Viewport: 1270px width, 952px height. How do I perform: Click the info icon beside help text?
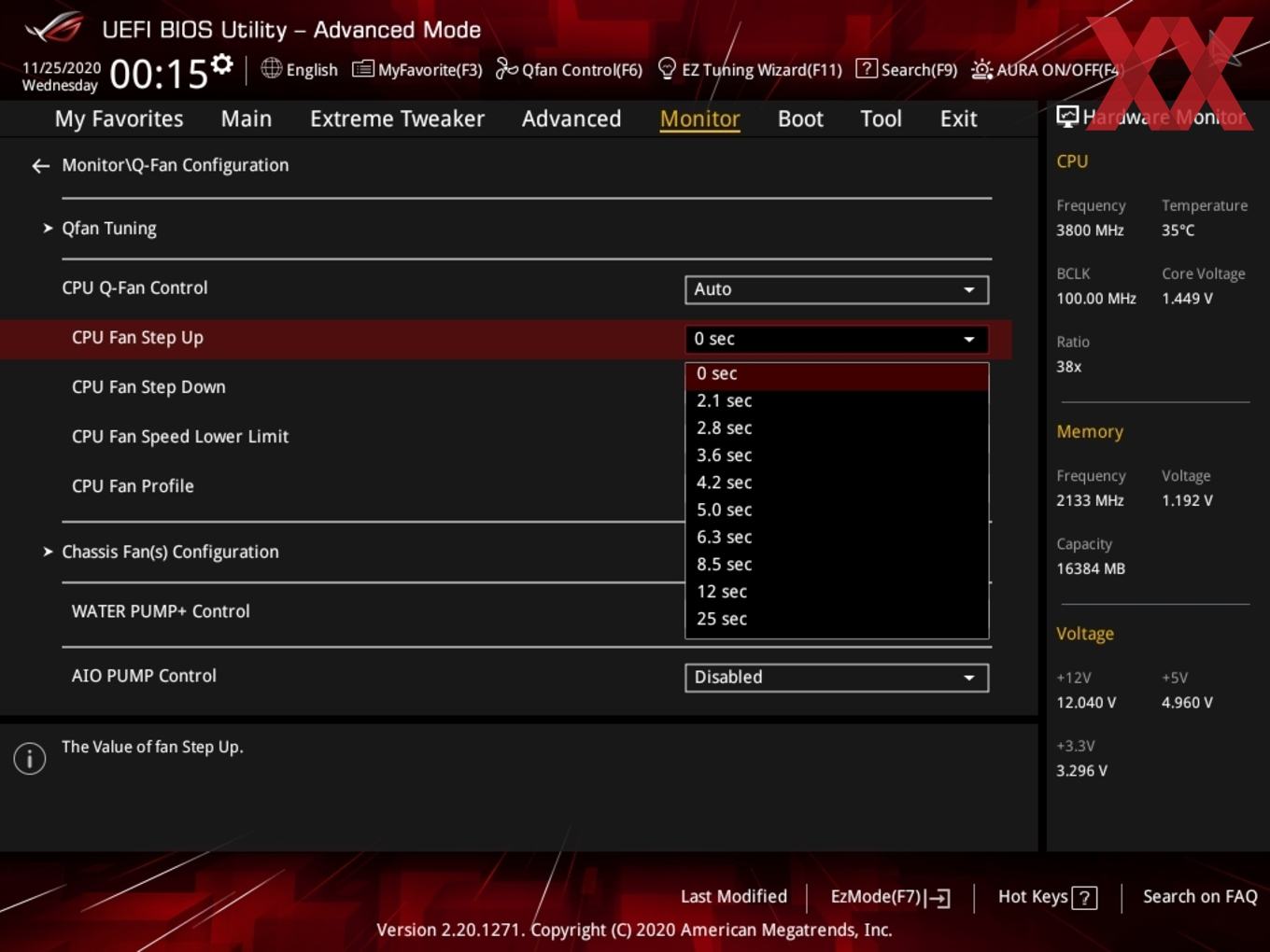(x=30, y=758)
